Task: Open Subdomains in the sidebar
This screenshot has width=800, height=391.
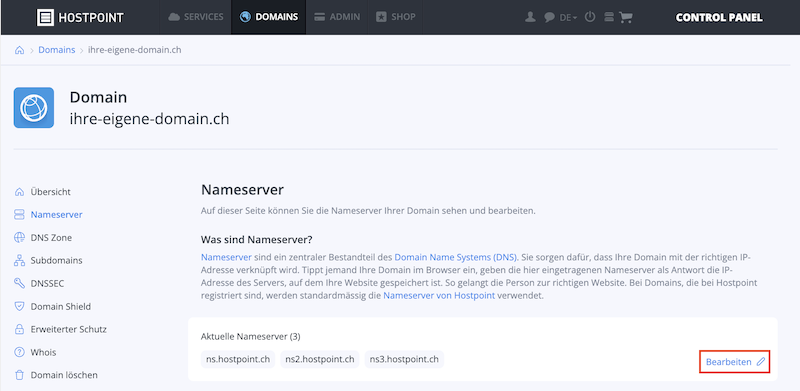Action: tap(56, 260)
